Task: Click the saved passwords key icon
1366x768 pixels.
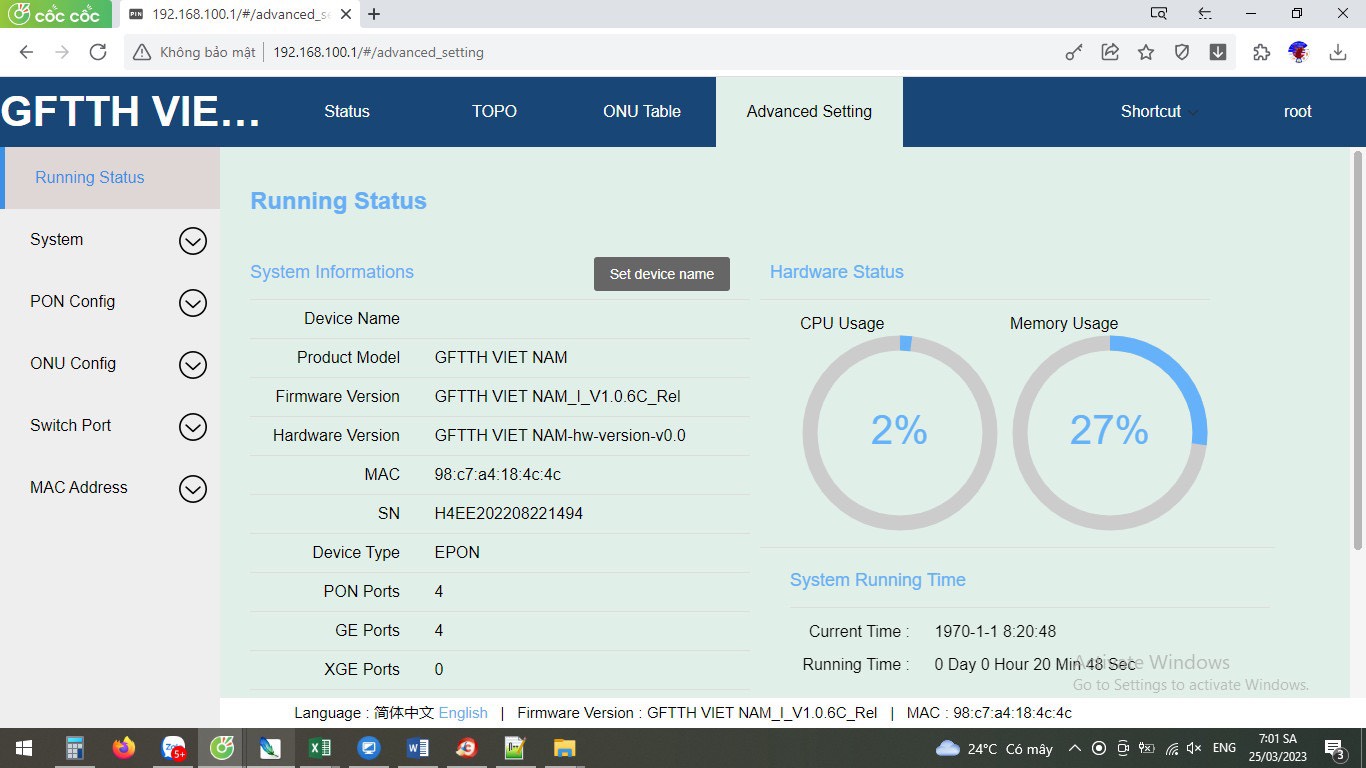Action: [1074, 52]
